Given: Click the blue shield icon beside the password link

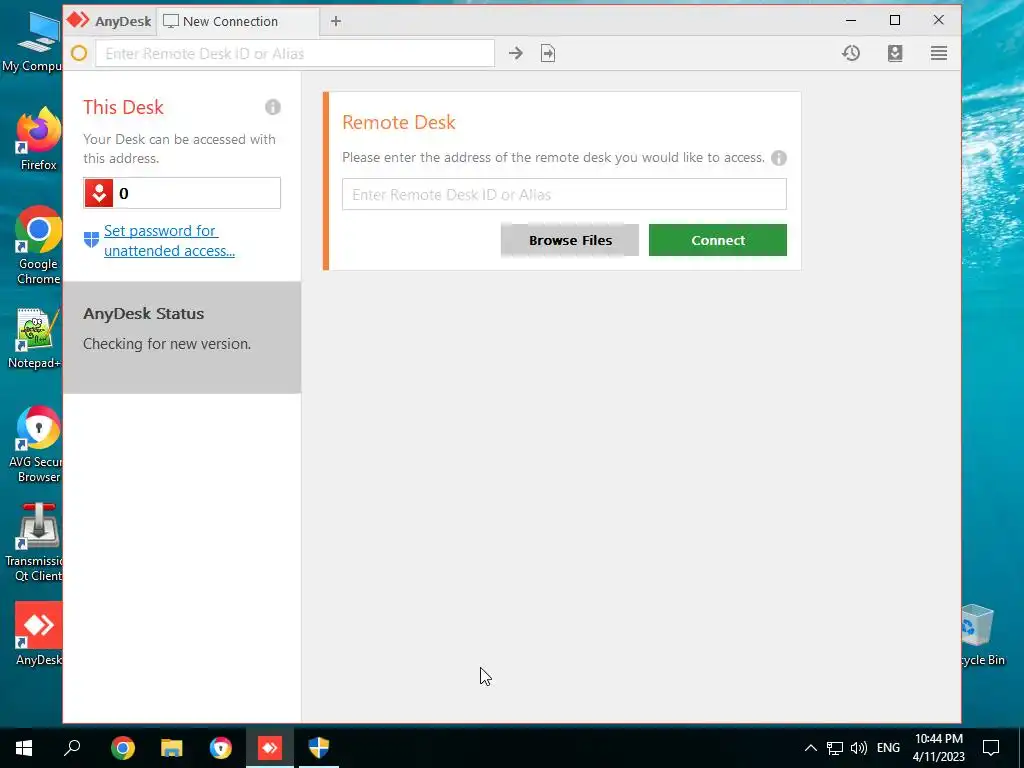Looking at the screenshot, I should point(91,240).
